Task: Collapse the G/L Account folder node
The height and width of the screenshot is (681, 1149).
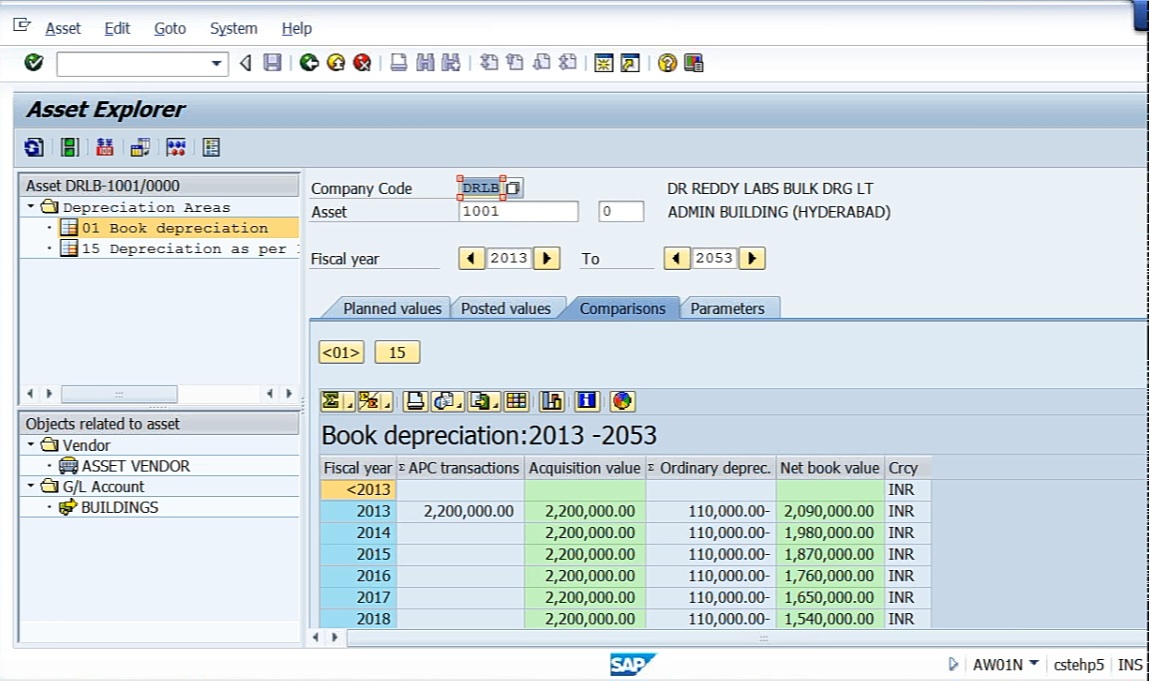Action: point(31,485)
